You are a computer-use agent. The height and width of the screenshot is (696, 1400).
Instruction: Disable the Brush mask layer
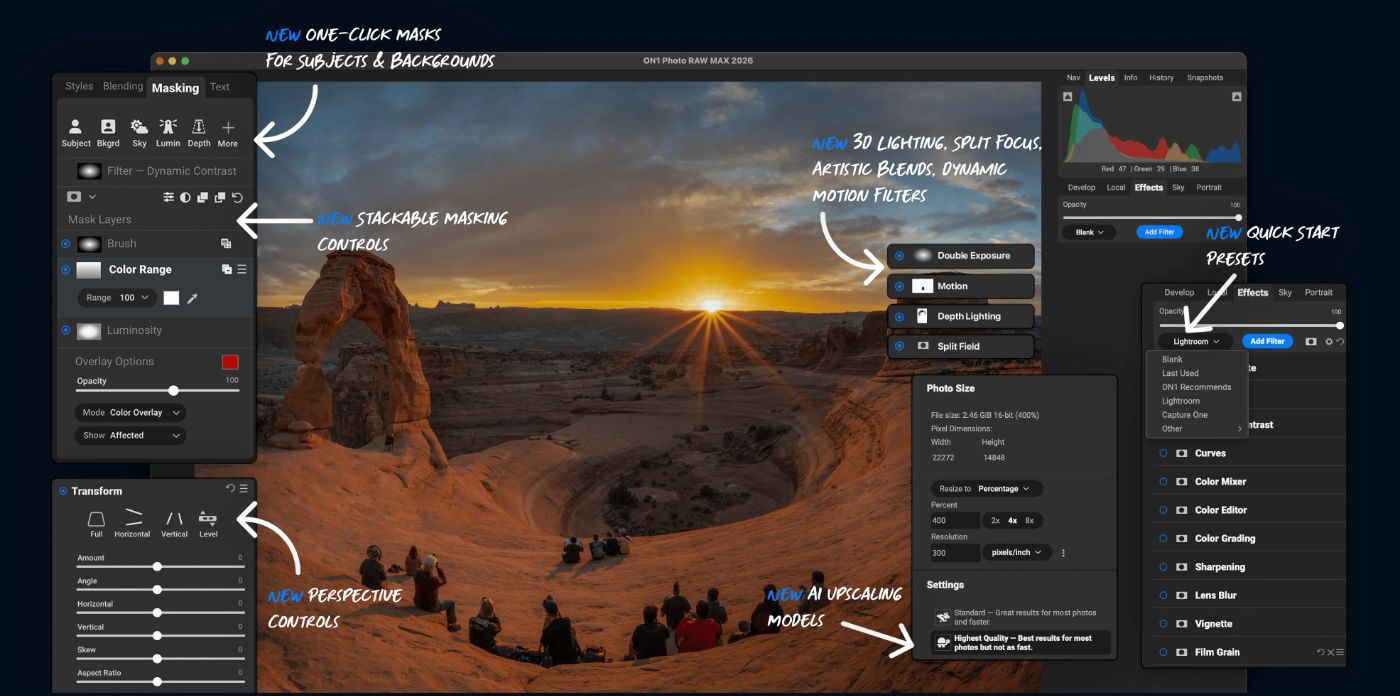tap(66, 243)
